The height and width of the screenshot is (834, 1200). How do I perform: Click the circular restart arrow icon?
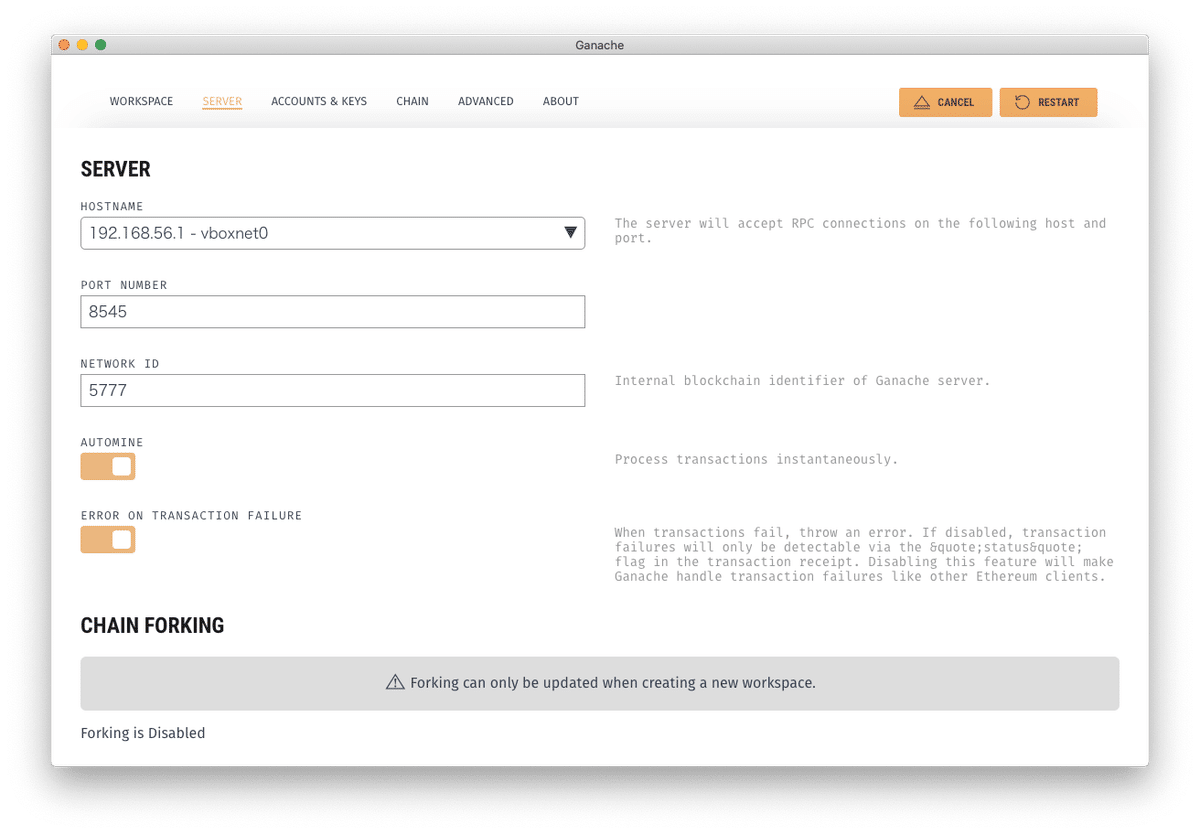point(1022,102)
